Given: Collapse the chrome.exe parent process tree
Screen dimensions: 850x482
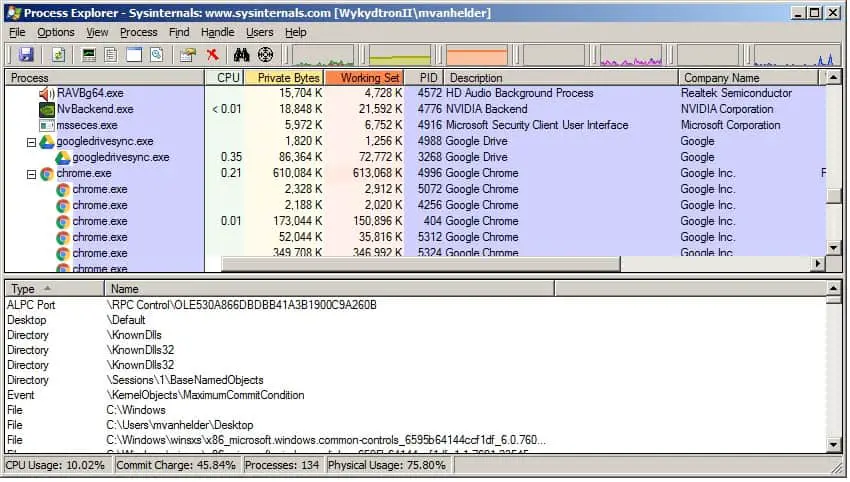Looking at the screenshot, I should tap(31, 174).
